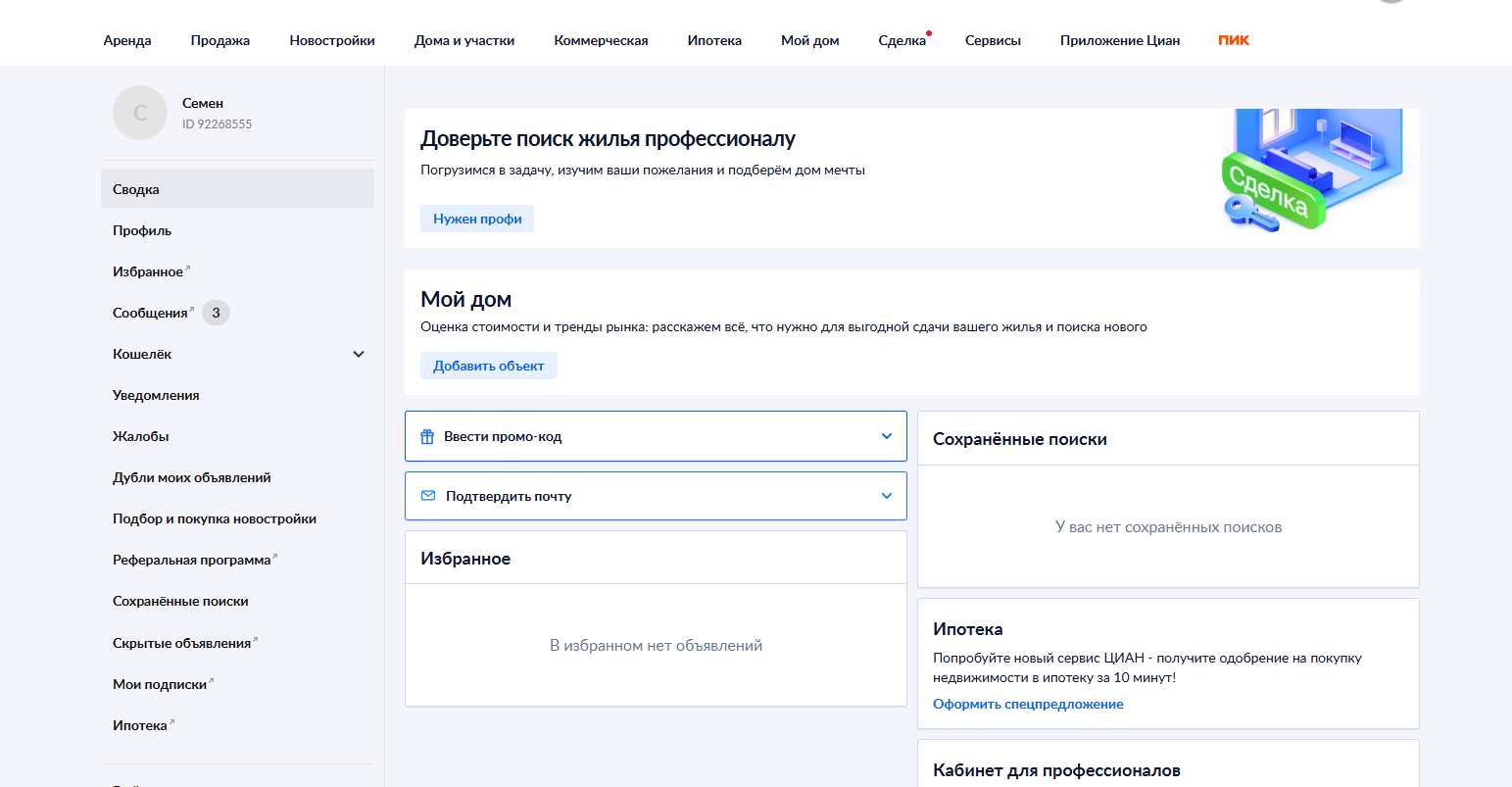Open the ПИК logo link
The height and width of the screenshot is (787, 1512).
click(x=1234, y=40)
